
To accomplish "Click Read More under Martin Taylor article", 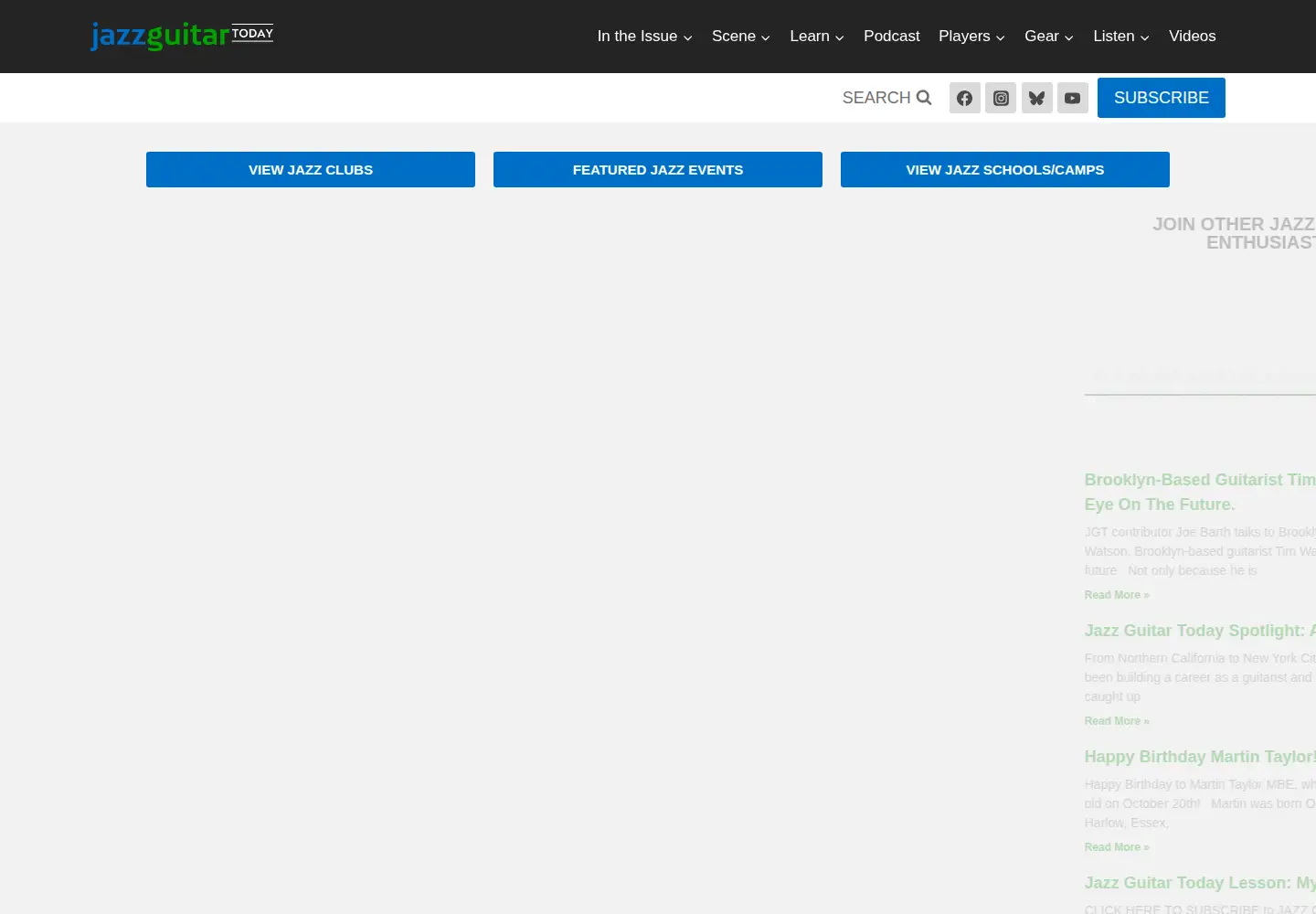I will click(1117, 847).
